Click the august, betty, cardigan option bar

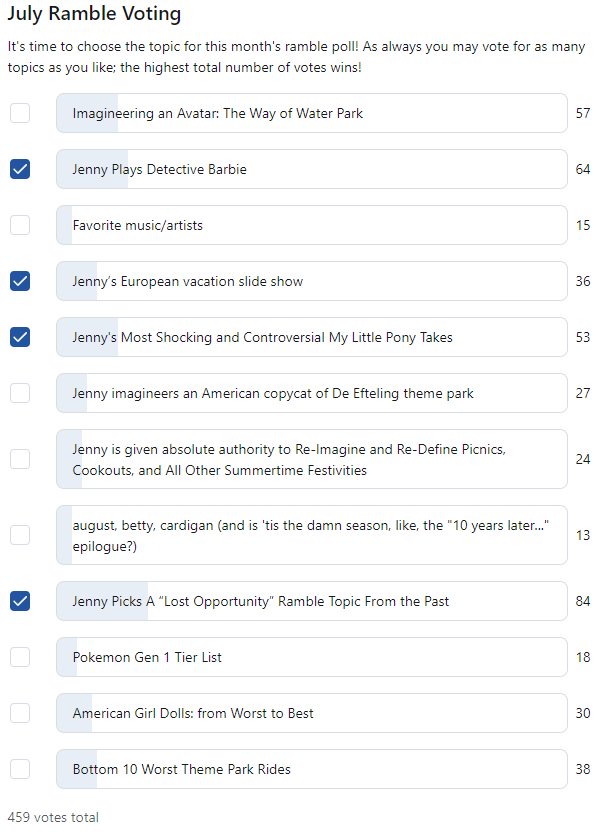pos(311,535)
